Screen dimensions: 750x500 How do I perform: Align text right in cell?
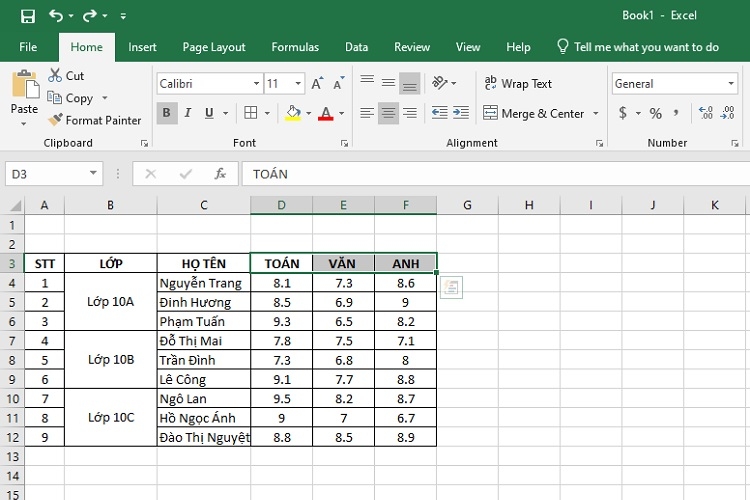[409, 113]
